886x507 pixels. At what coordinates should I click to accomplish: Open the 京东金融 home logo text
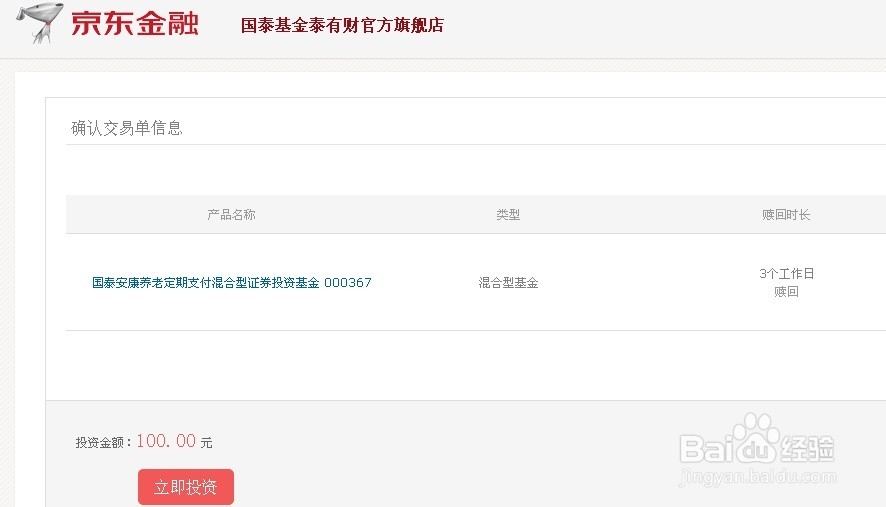click(x=134, y=23)
